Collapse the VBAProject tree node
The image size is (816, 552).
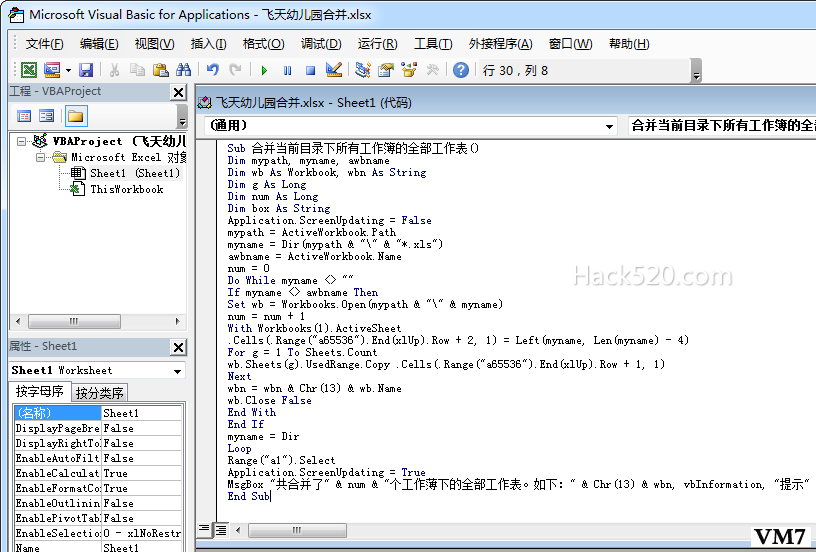point(21,142)
